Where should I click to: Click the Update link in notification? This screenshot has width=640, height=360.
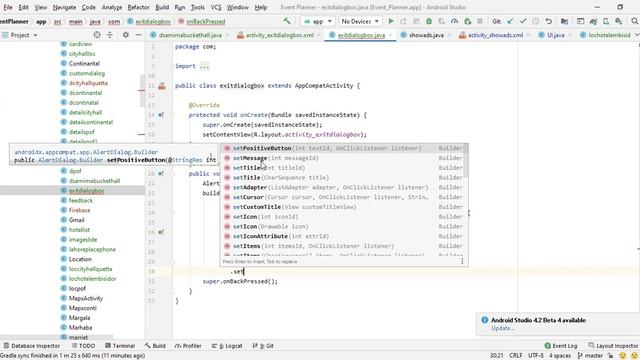[502, 328]
